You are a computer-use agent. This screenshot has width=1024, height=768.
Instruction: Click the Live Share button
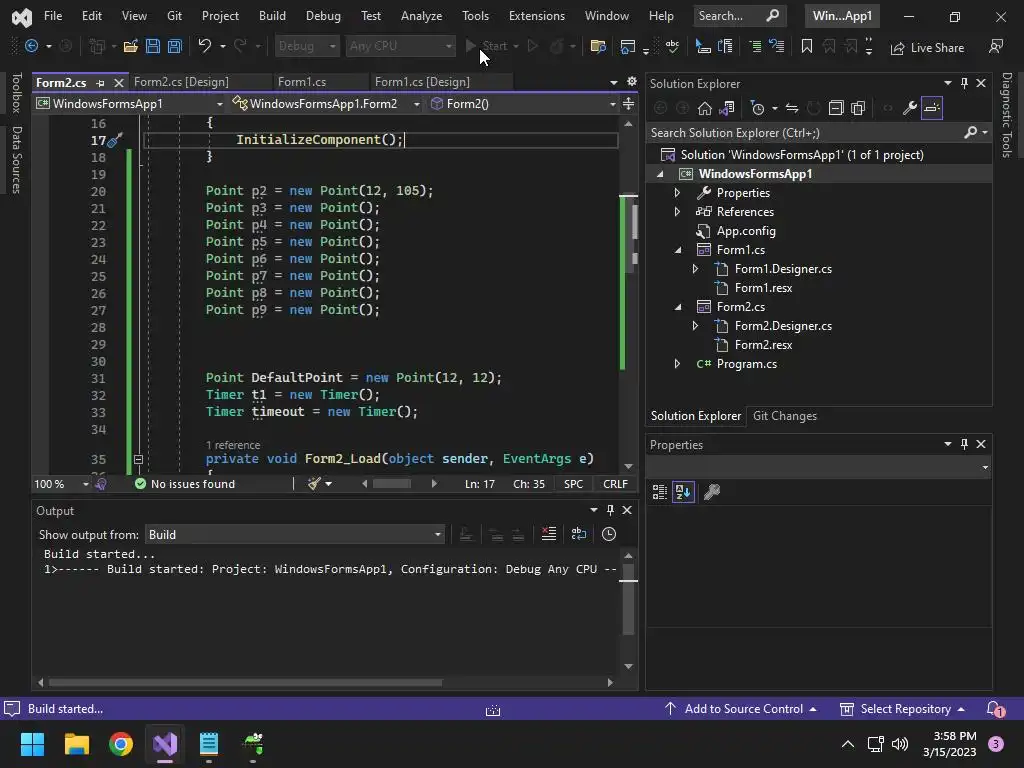[x=927, y=47]
